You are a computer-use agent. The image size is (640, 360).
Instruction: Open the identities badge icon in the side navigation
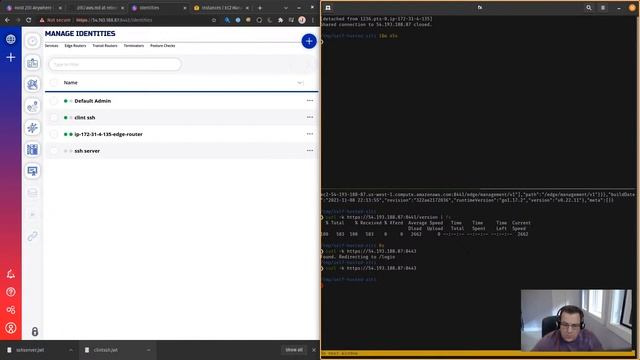point(33,63)
